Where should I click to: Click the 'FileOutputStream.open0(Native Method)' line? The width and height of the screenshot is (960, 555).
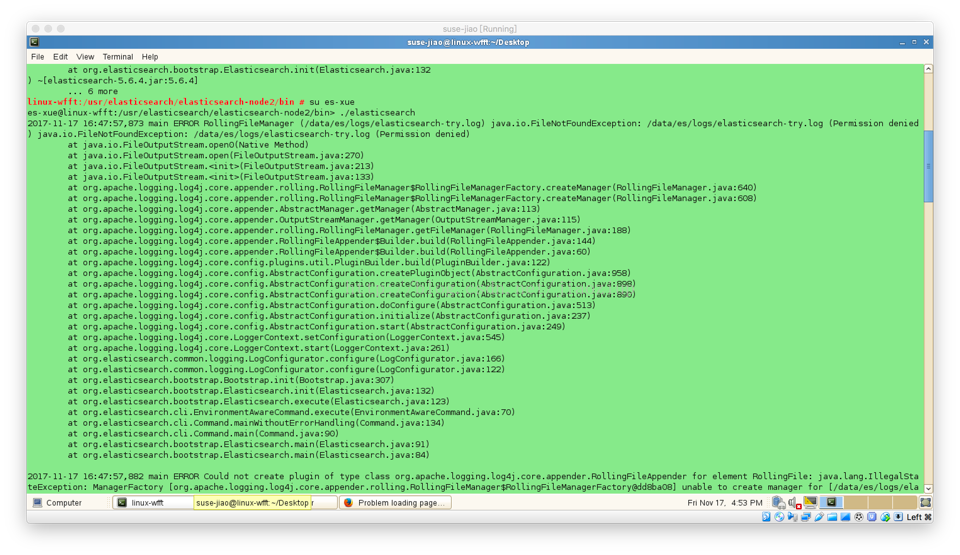click(x=188, y=145)
